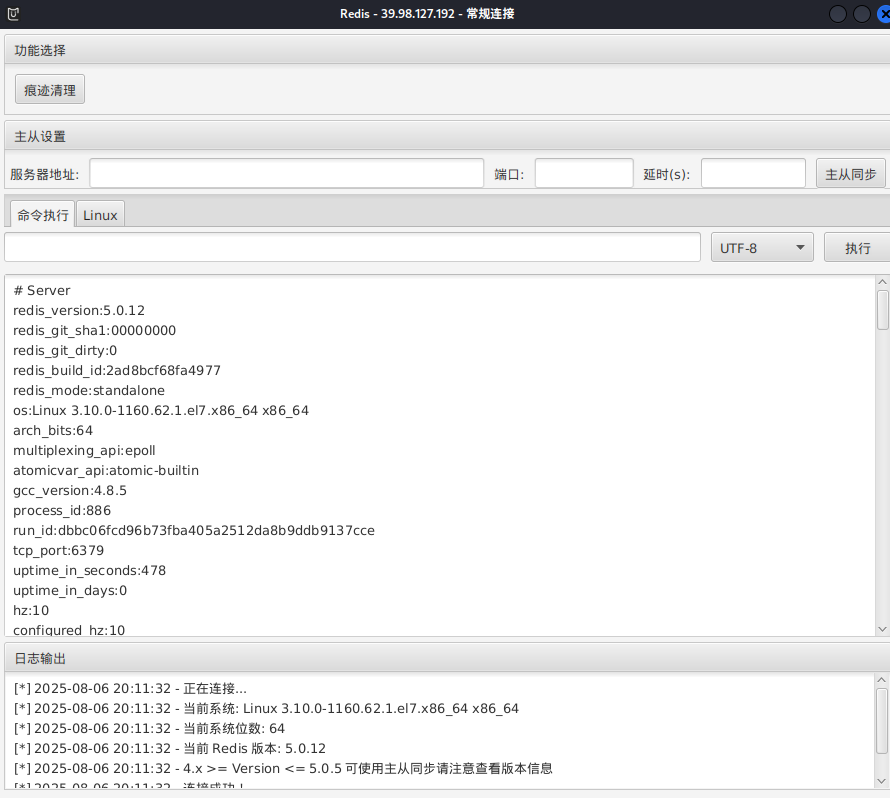Click the 当前系统位数: 64 log entry

pyautogui.click(x=149, y=728)
